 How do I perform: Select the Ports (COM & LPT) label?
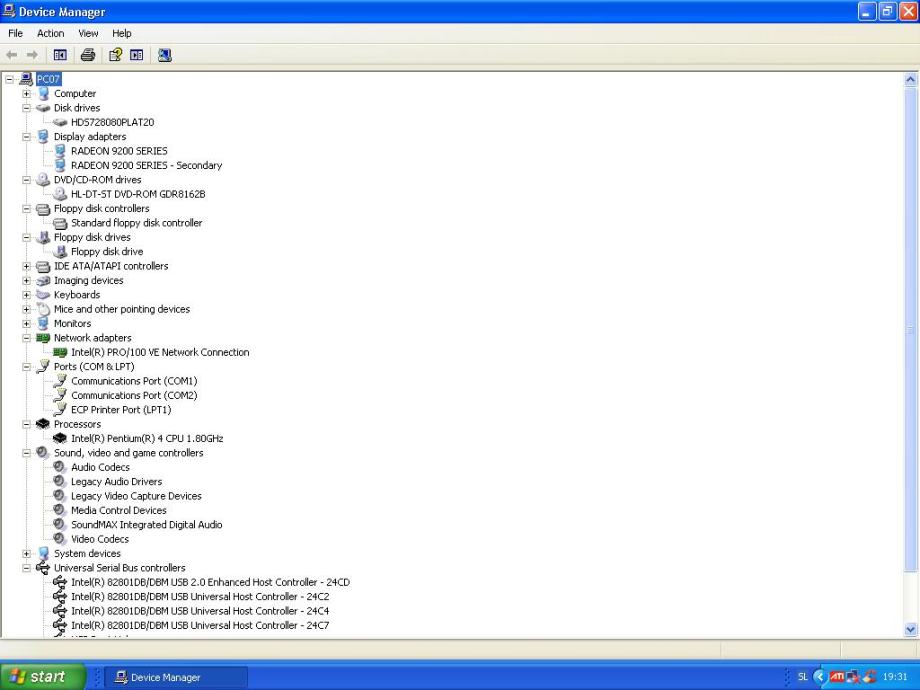coord(94,367)
